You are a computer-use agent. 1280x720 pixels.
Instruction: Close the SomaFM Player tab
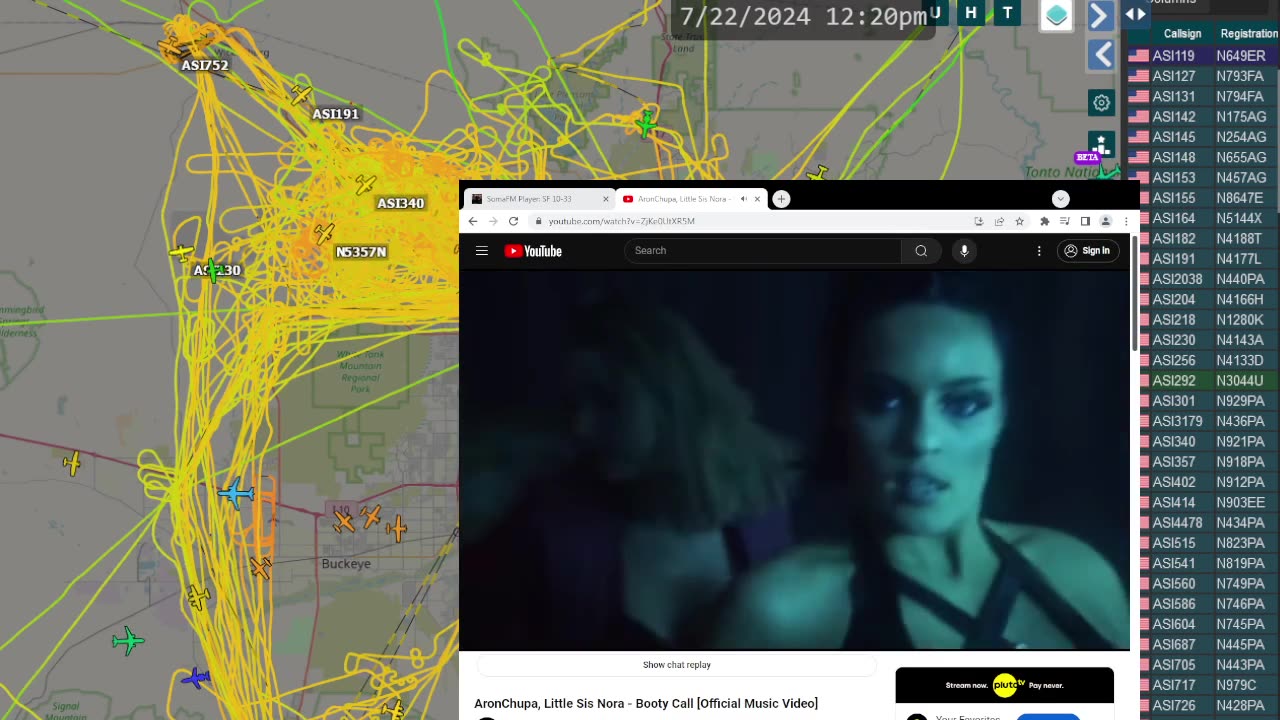[605, 199]
